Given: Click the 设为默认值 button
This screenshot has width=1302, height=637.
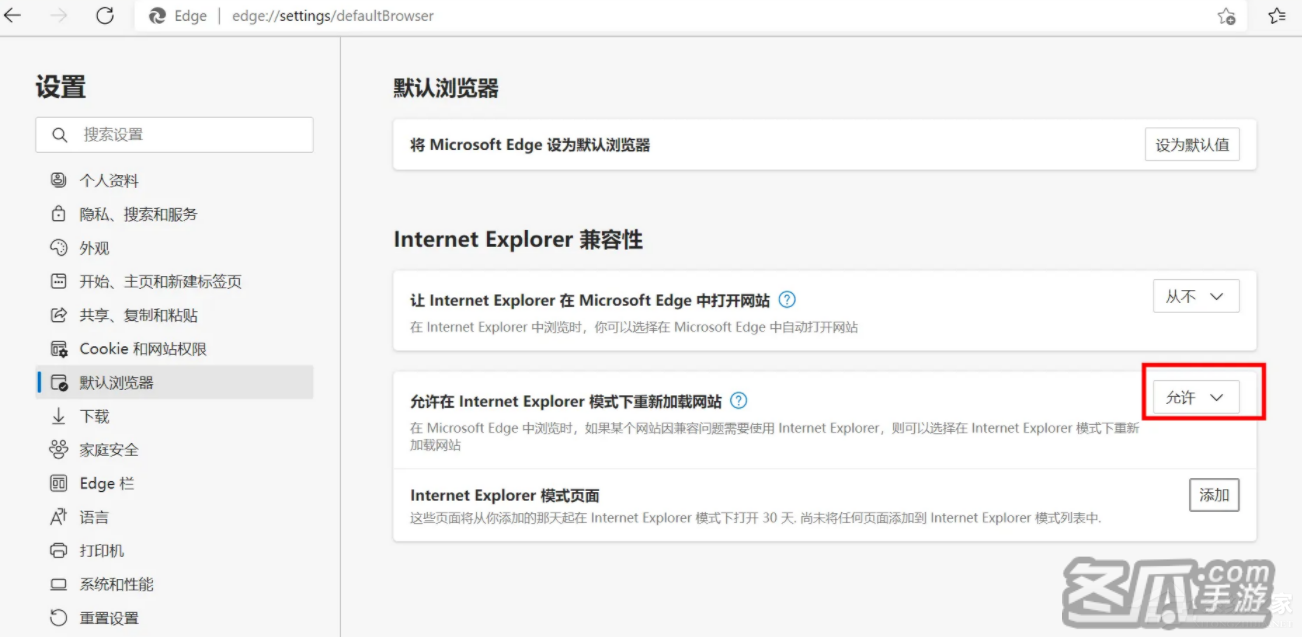Looking at the screenshot, I should click(1192, 145).
